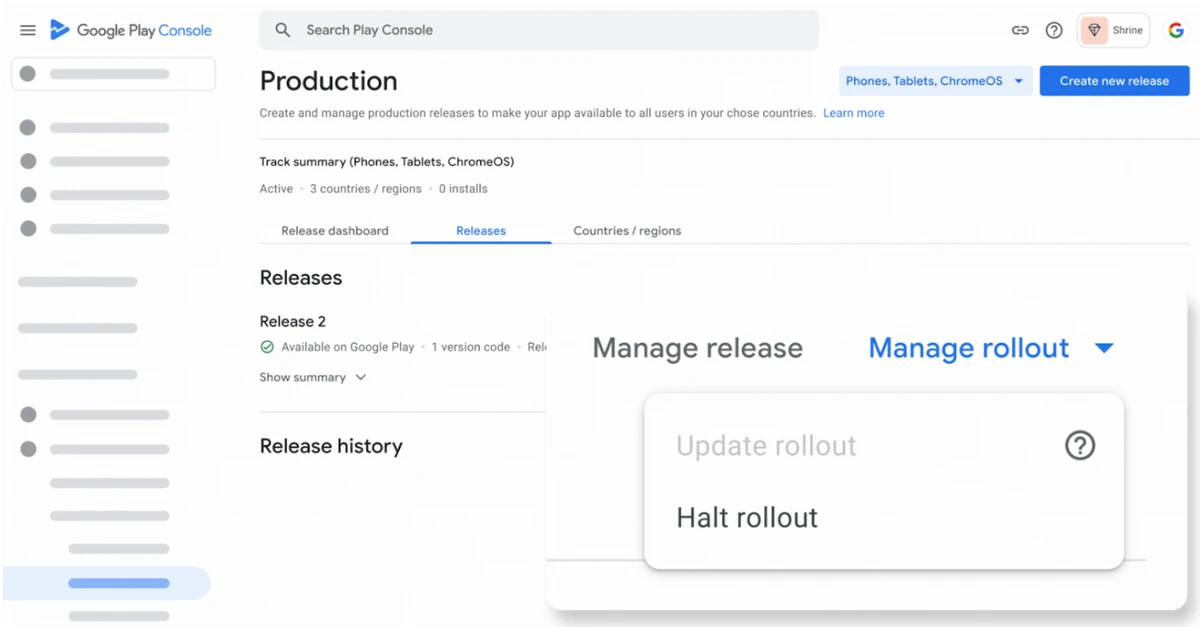
Task: Switch to the Release dashboard tab
Action: (335, 231)
